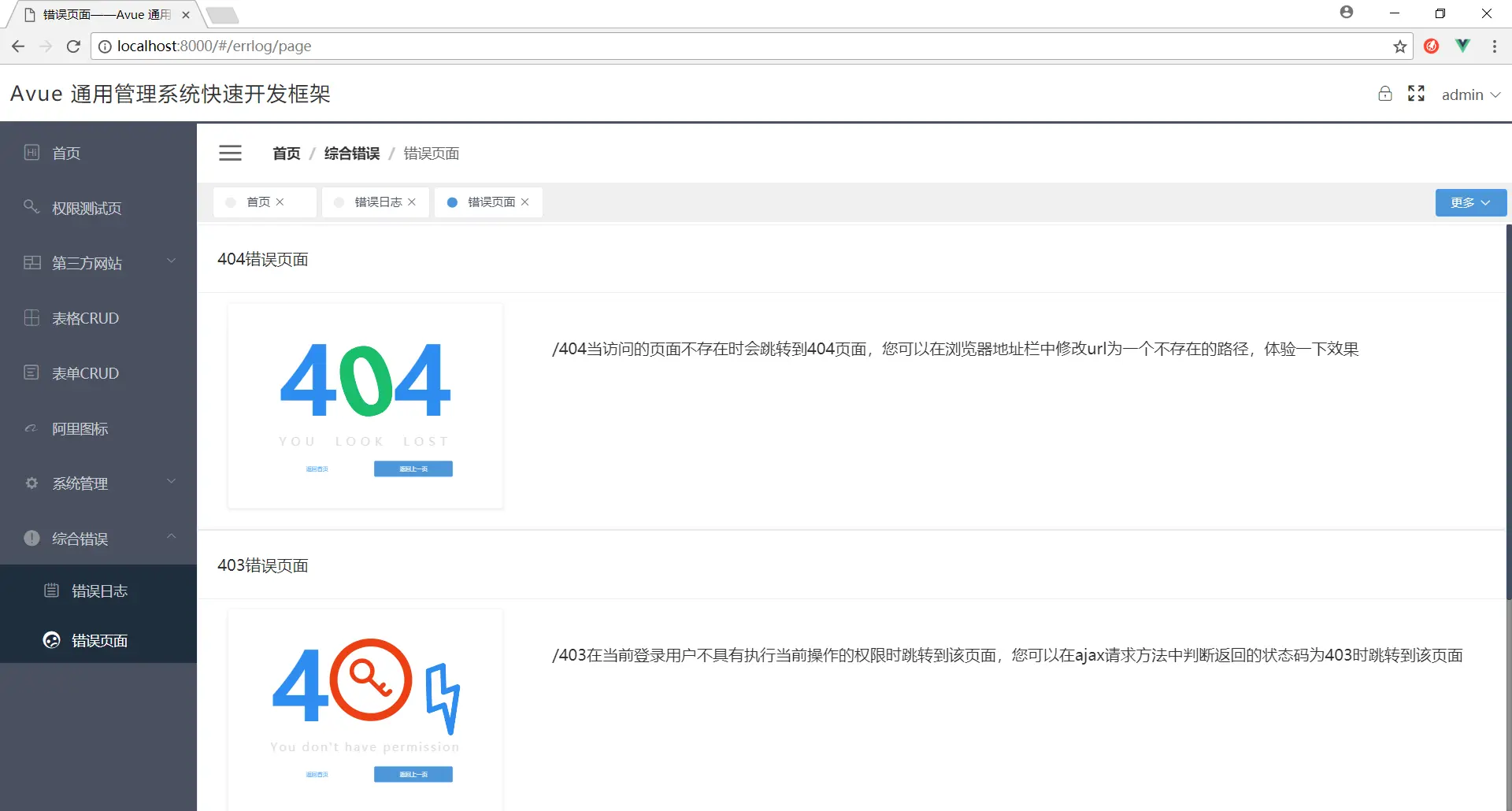This screenshot has height=811, width=1512.
Task: Click the red browser extension icon
Action: tap(1432, 46)
